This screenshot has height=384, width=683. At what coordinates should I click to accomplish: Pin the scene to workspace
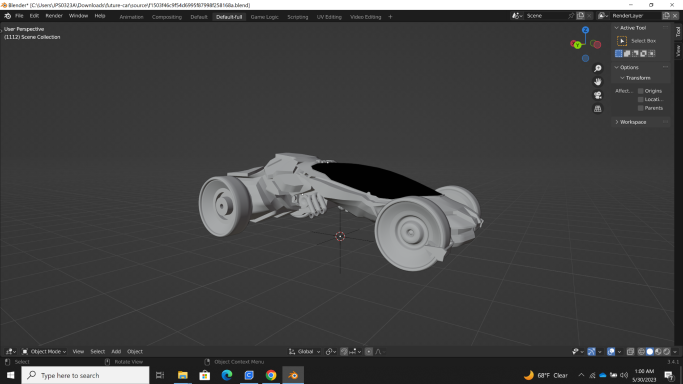[571, 16]
